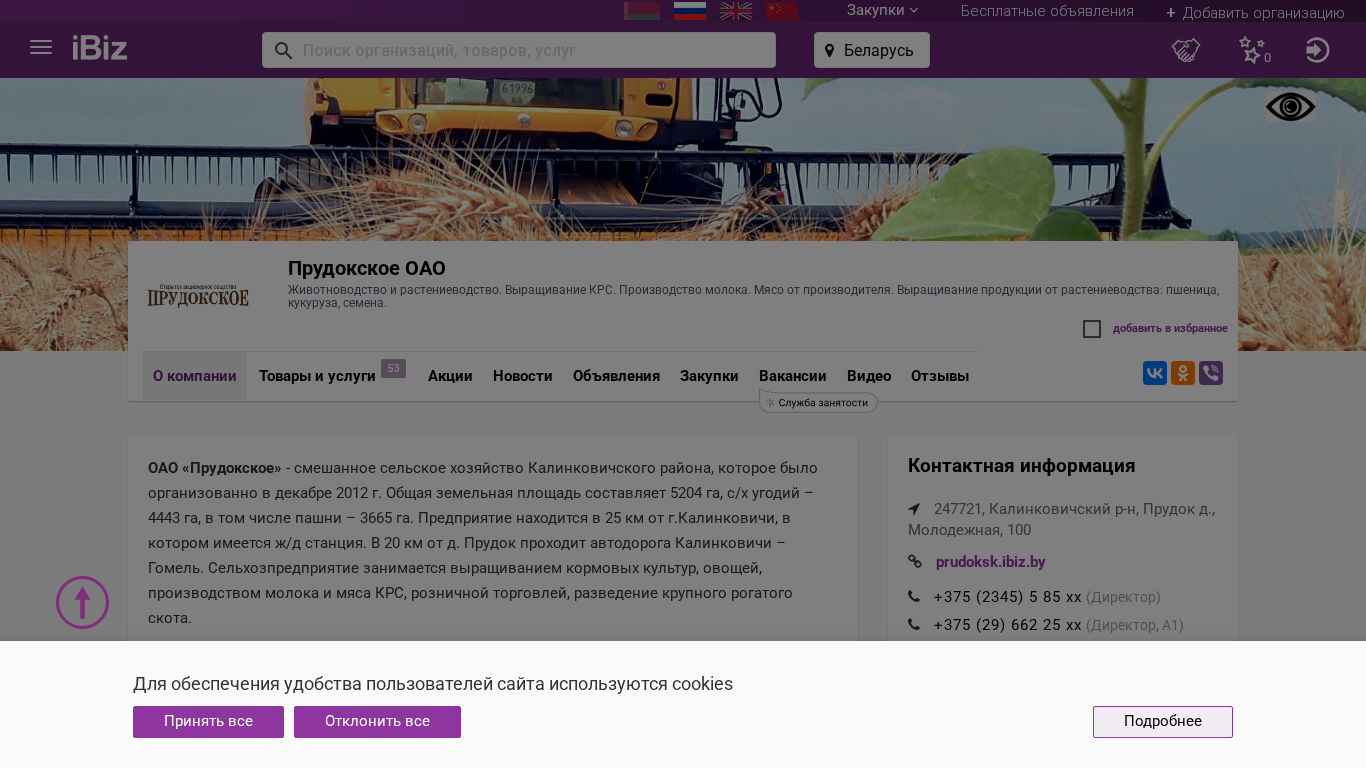Open the Отзывы tab
This screenshot has width=1366, height=768.
940,376
